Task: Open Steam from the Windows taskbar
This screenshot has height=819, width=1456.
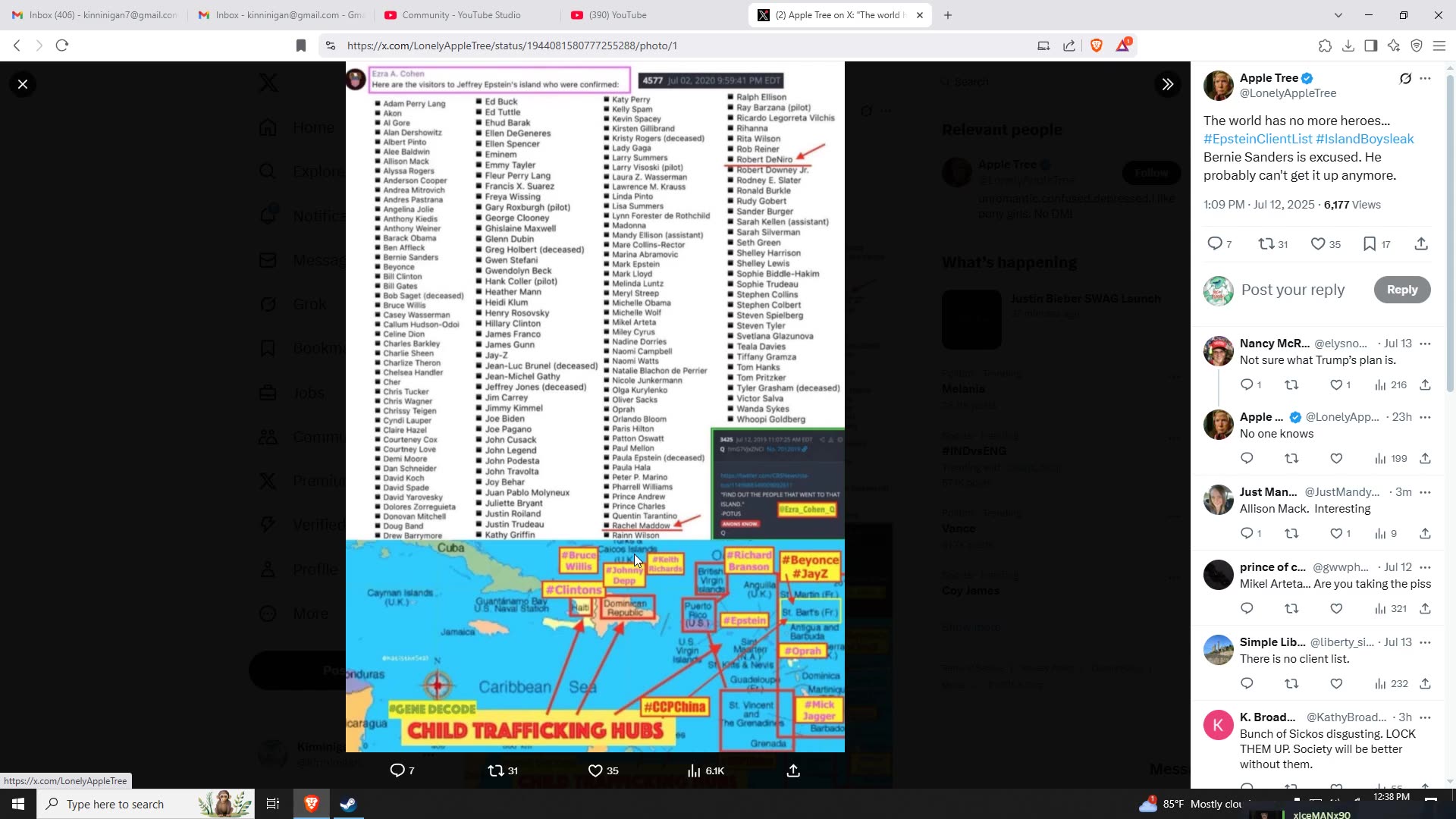Action: 348,804
